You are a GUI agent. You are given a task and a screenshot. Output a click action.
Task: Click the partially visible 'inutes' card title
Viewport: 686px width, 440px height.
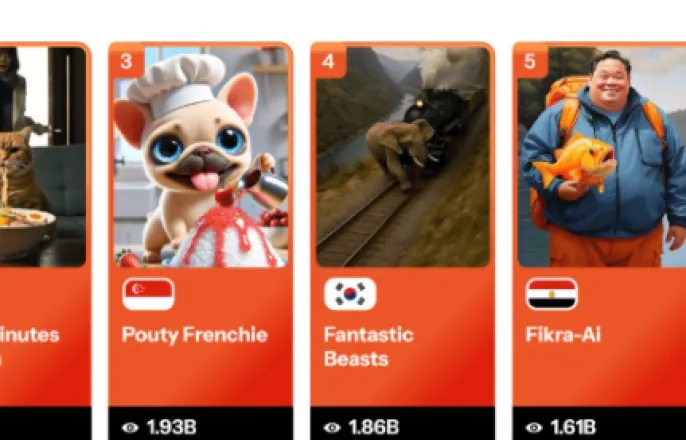(x=29, y=335)
